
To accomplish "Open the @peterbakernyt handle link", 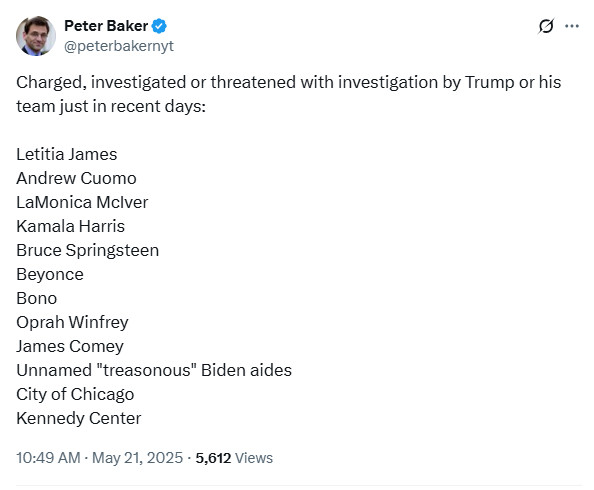I will (119, 46).
